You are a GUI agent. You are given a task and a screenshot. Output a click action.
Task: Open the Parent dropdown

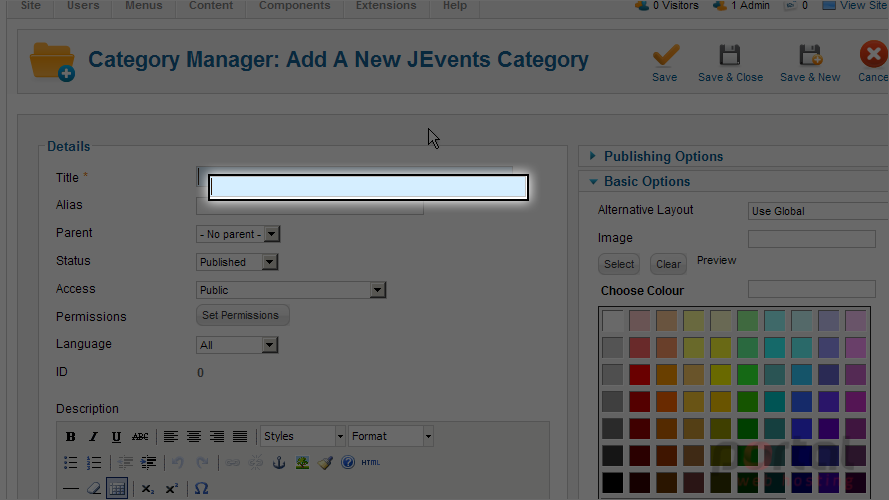[238, 234]
